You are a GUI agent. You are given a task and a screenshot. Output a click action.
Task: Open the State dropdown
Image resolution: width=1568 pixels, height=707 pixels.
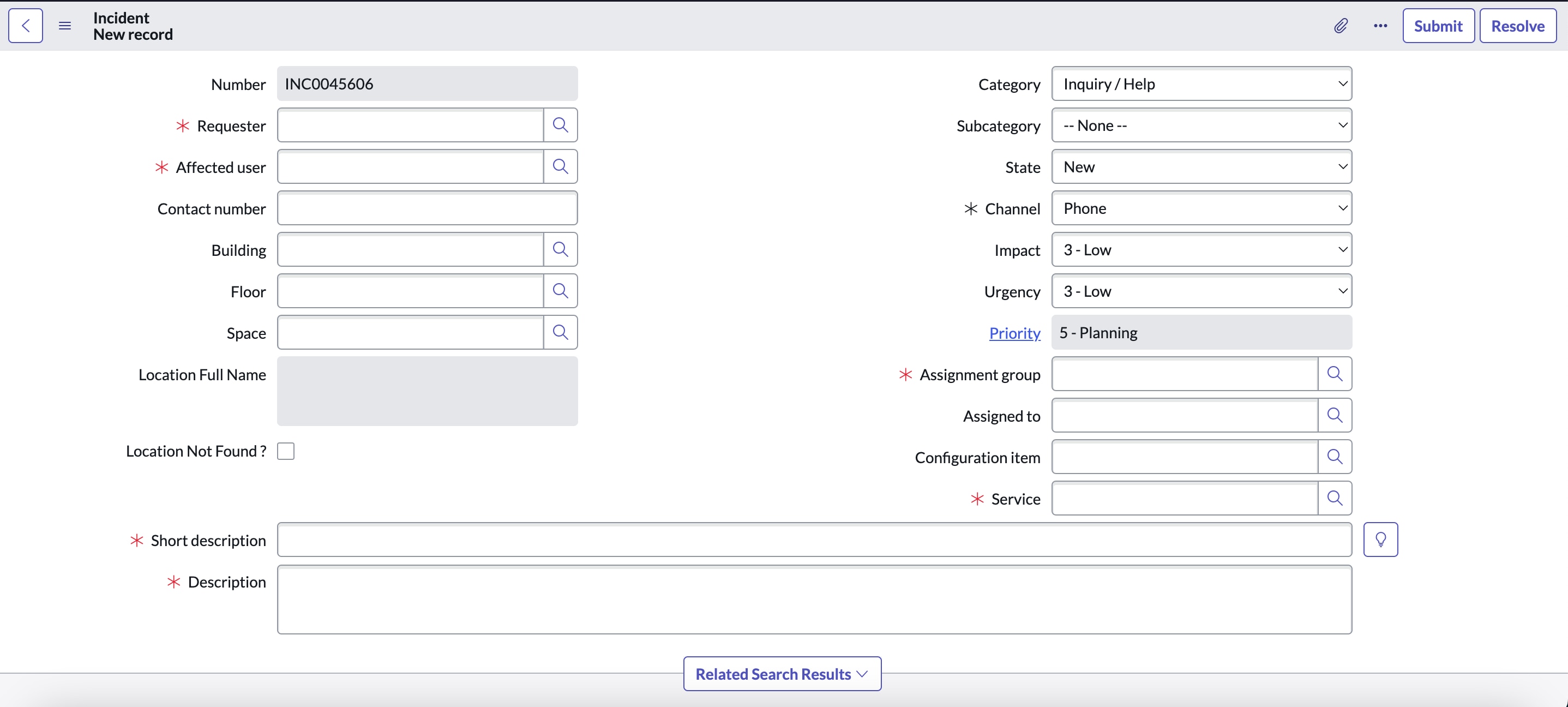[1201, 167]
